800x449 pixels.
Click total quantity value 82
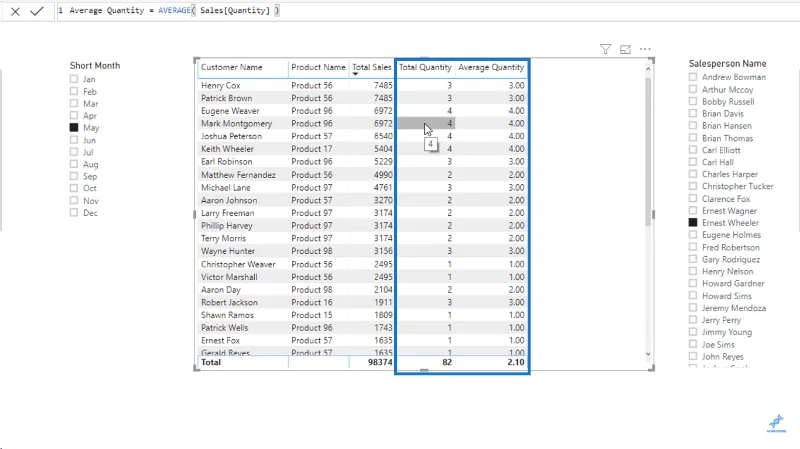(447, 362)
